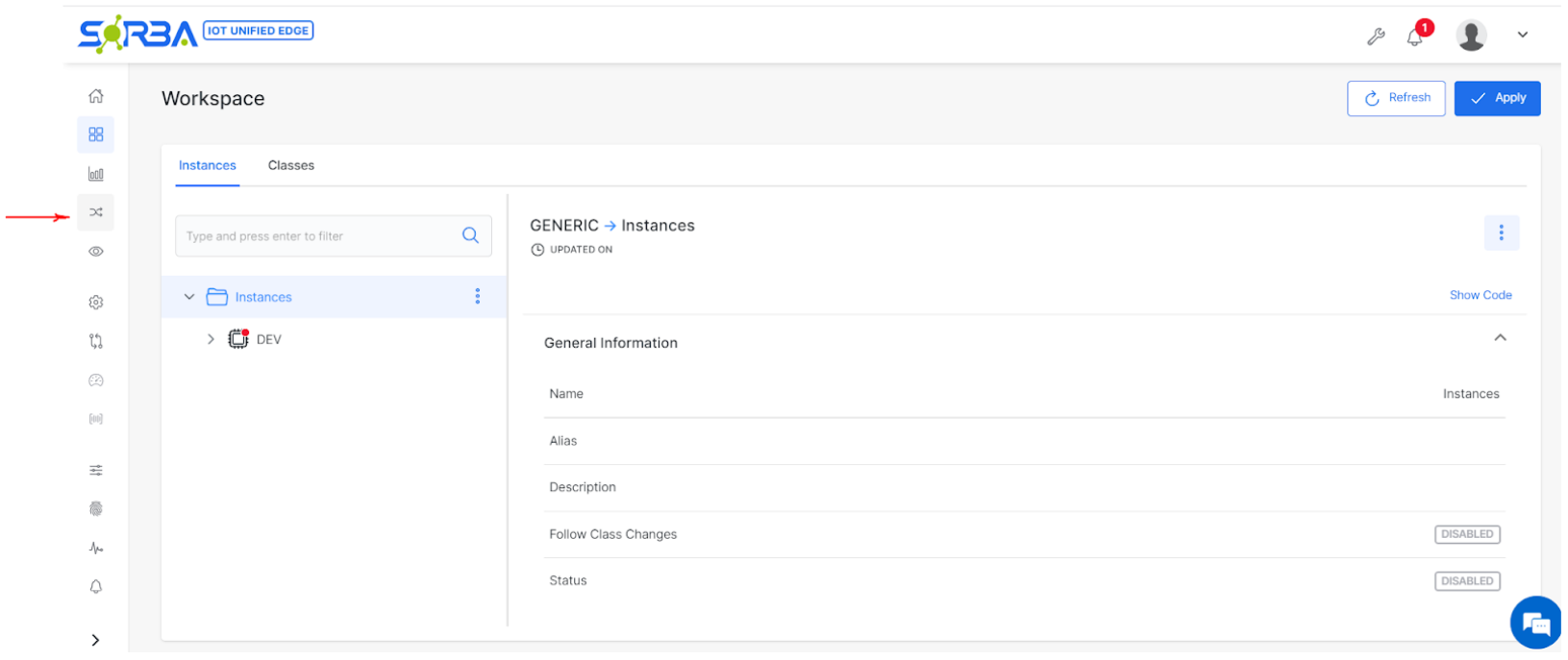Collapse the General Information section
This screenshot has width=1568, height=660.
click(1500, 338)
